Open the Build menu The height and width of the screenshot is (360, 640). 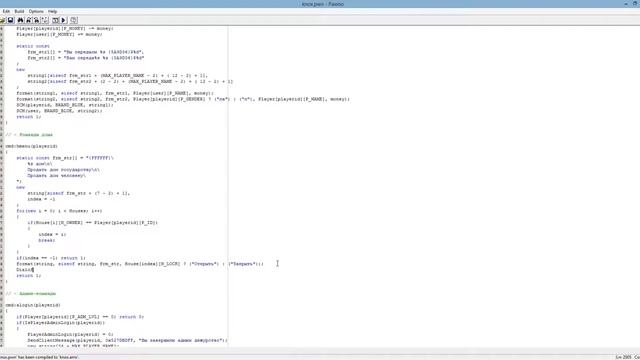pos(19,11)
